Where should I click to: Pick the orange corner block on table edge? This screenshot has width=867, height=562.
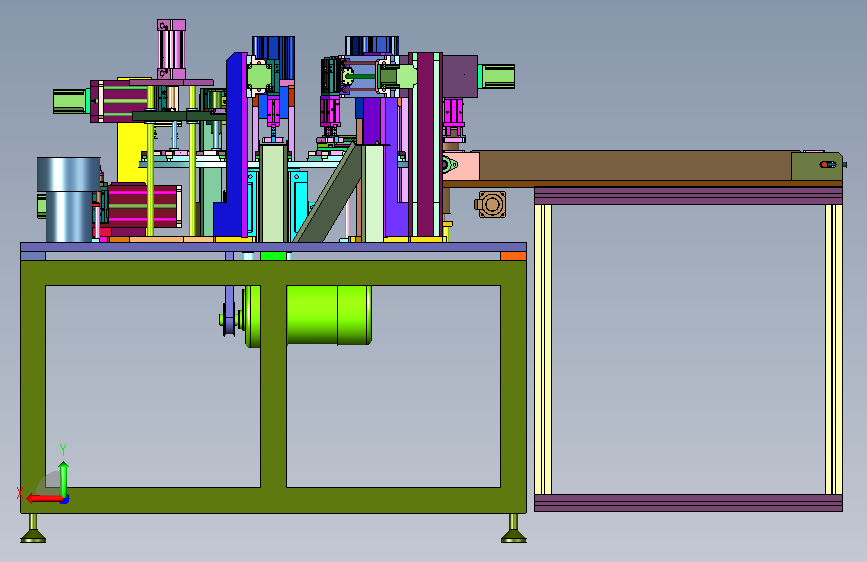click(513, 256)
